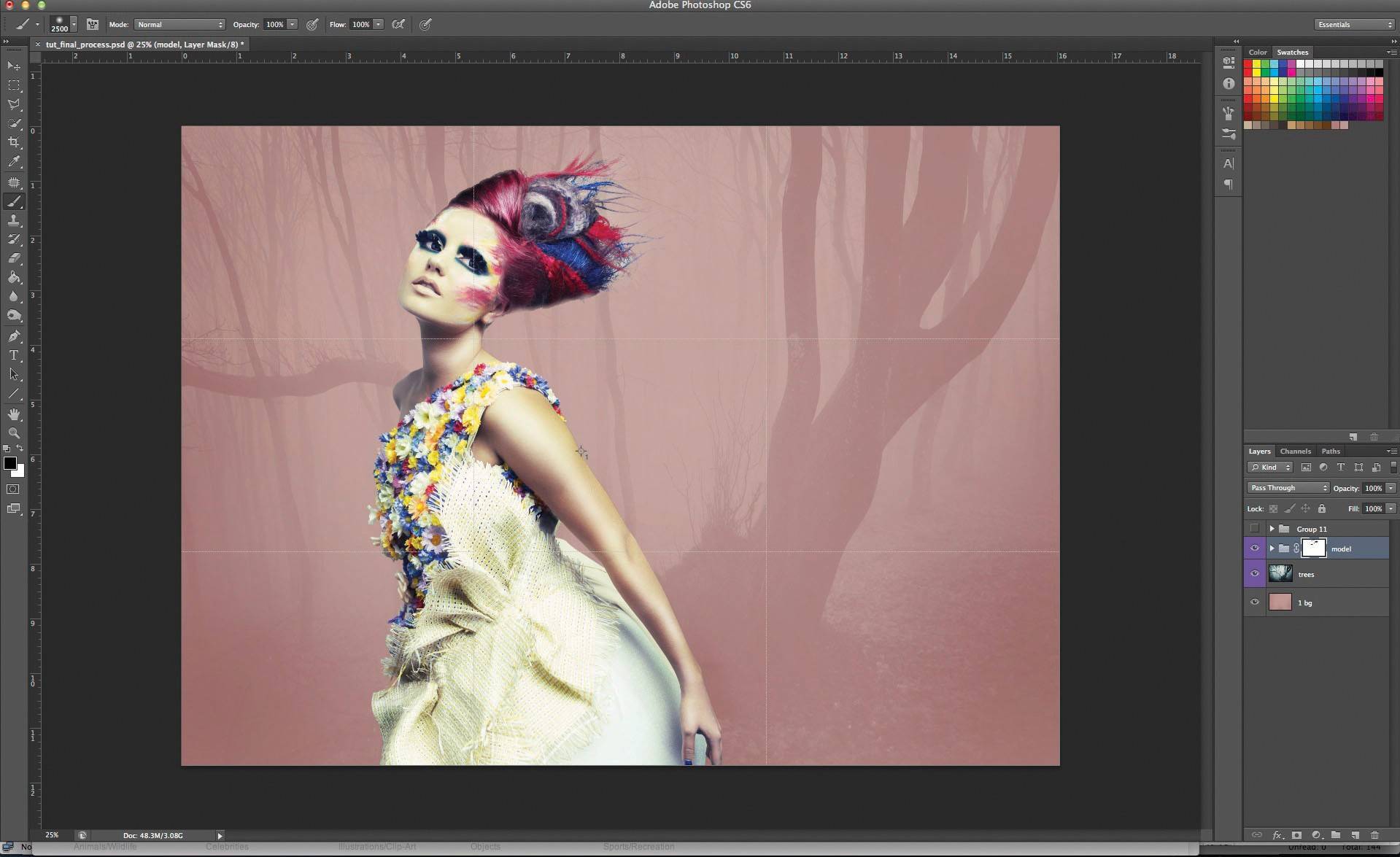Select the Eraser tool
The width and height of the screenshot is (1400, 857).
click(x=14, y=258)
